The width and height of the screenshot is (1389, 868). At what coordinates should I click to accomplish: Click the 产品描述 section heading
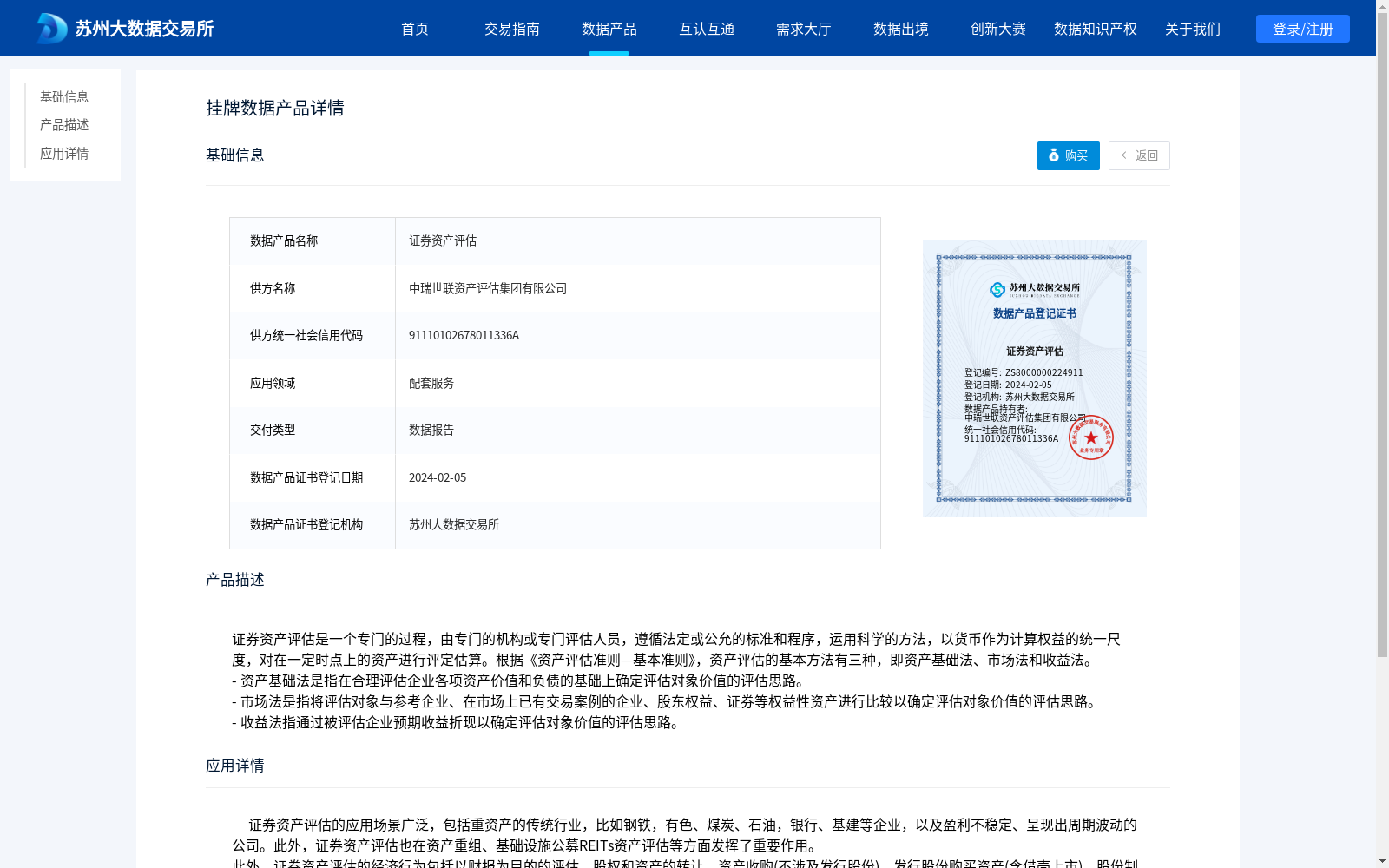[235, 580]
